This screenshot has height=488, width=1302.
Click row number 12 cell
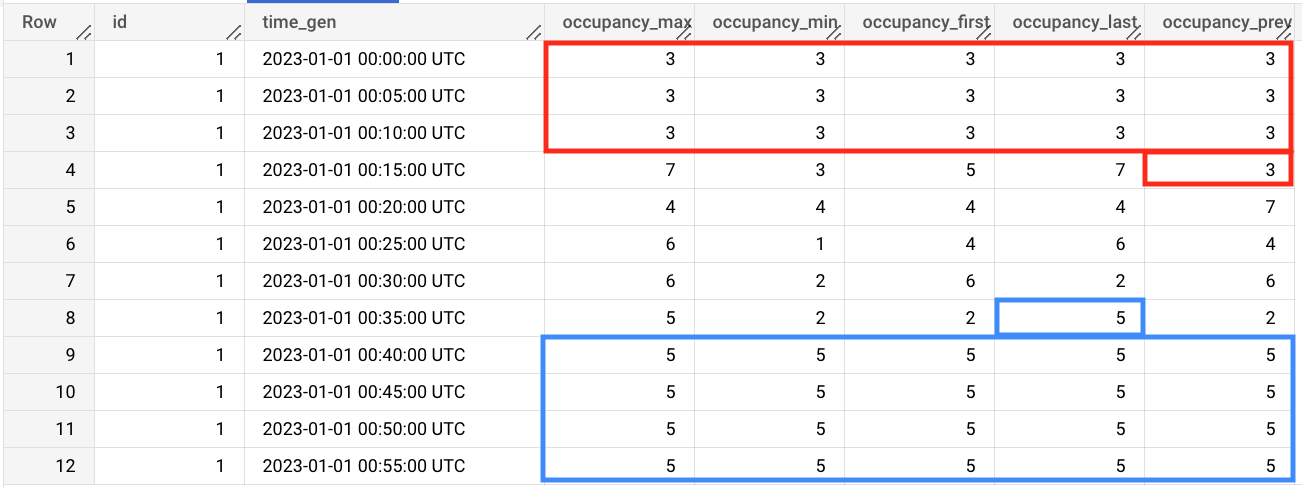point(66,466)
